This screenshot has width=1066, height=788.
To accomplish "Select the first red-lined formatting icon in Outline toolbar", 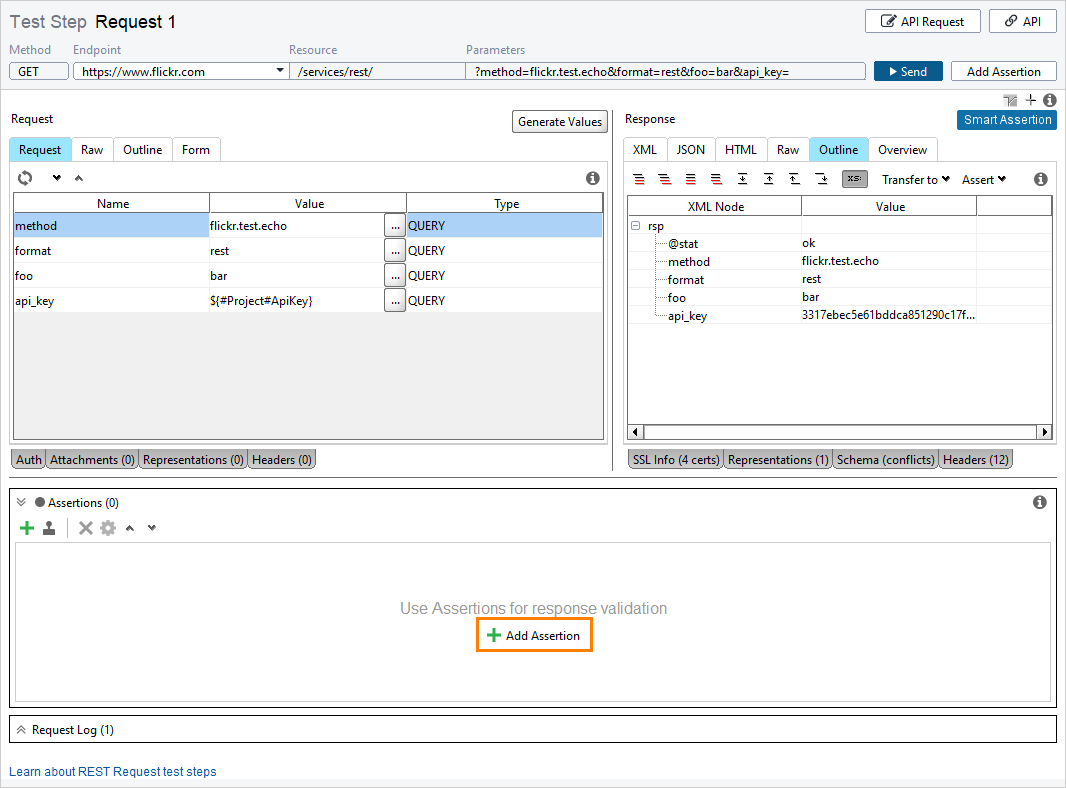I will 639,178.
